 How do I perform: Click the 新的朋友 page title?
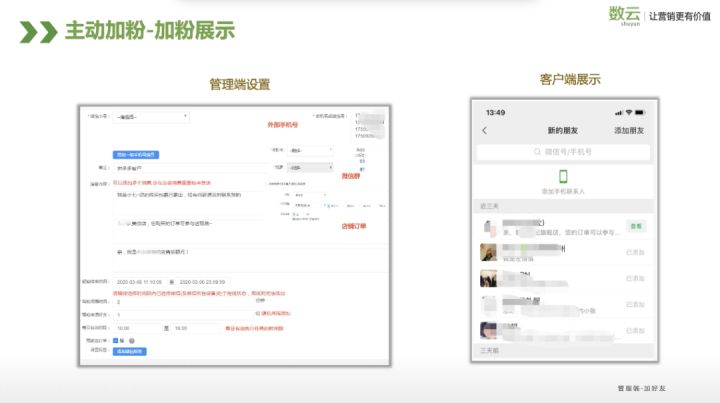pos(562,130)
